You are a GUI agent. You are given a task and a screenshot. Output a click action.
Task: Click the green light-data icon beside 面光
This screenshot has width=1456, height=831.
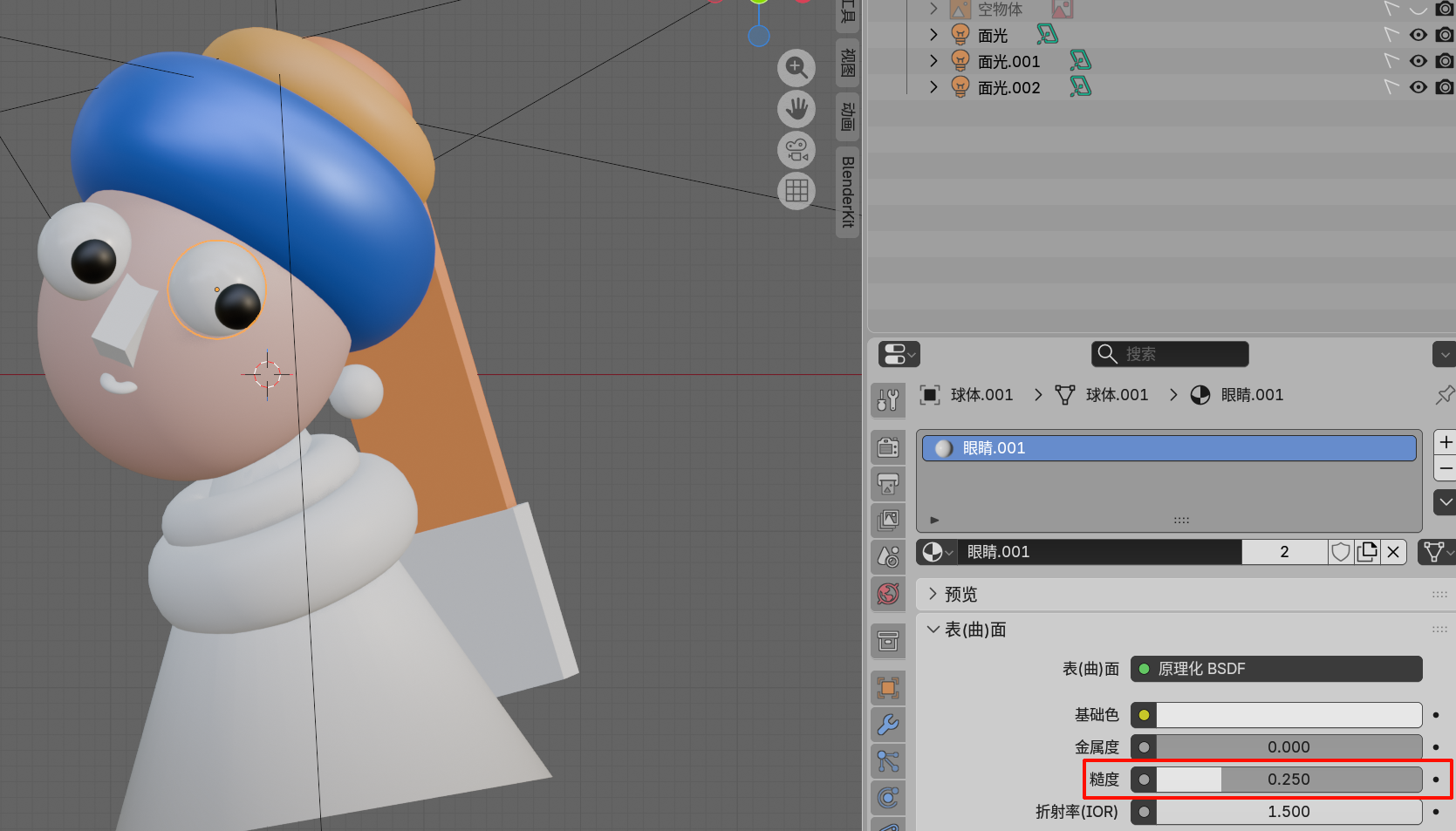pyautogui.click(x=1047, y=35)
